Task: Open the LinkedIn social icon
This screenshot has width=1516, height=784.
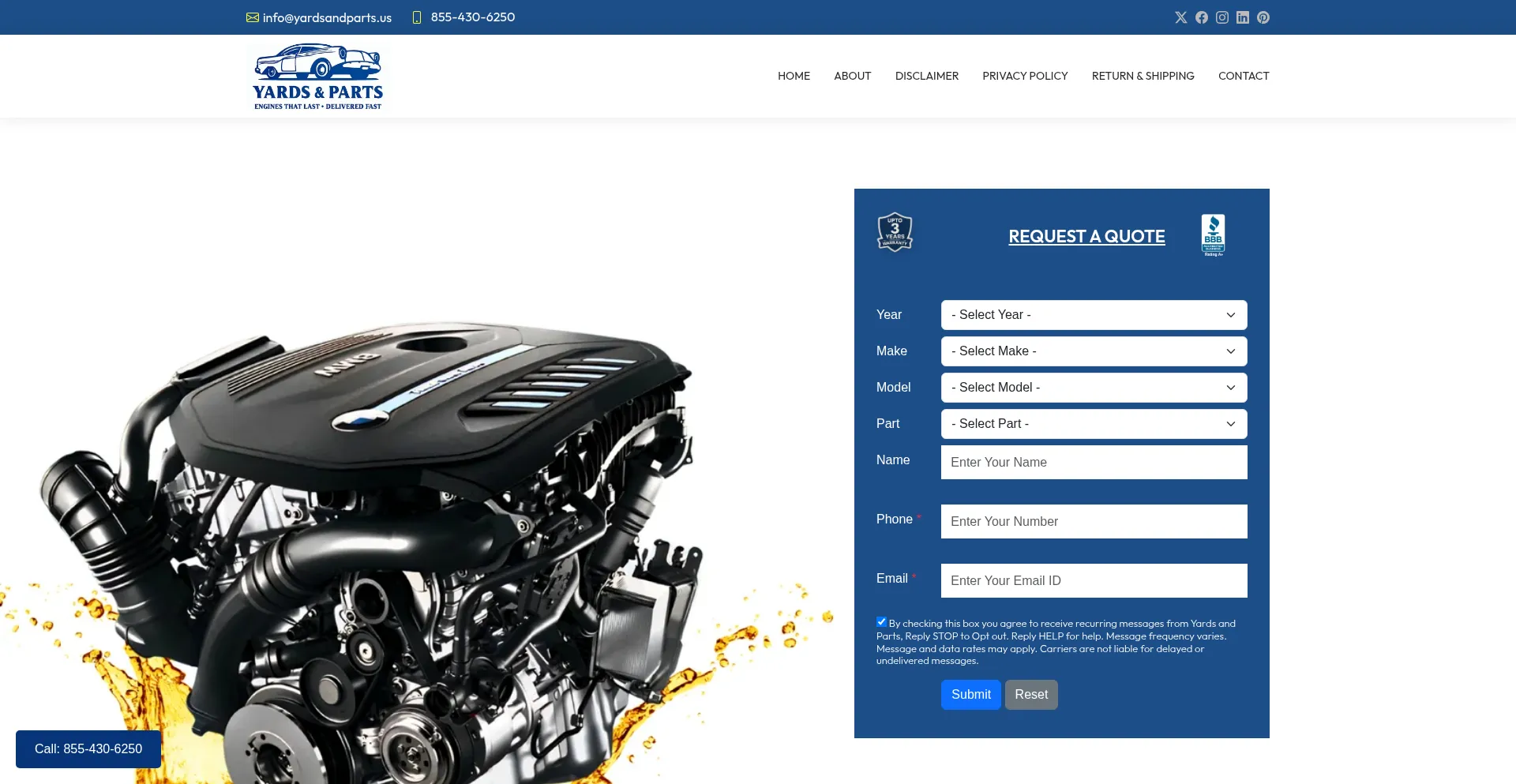Action: [x=1242, y=17]
